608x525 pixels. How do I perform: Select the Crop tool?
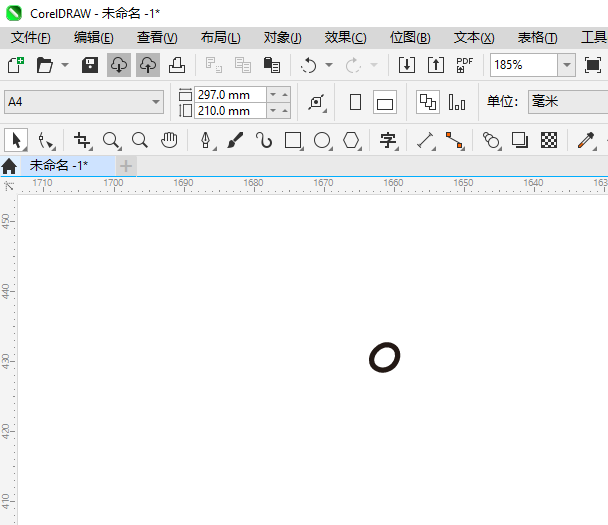click(83, 140)
